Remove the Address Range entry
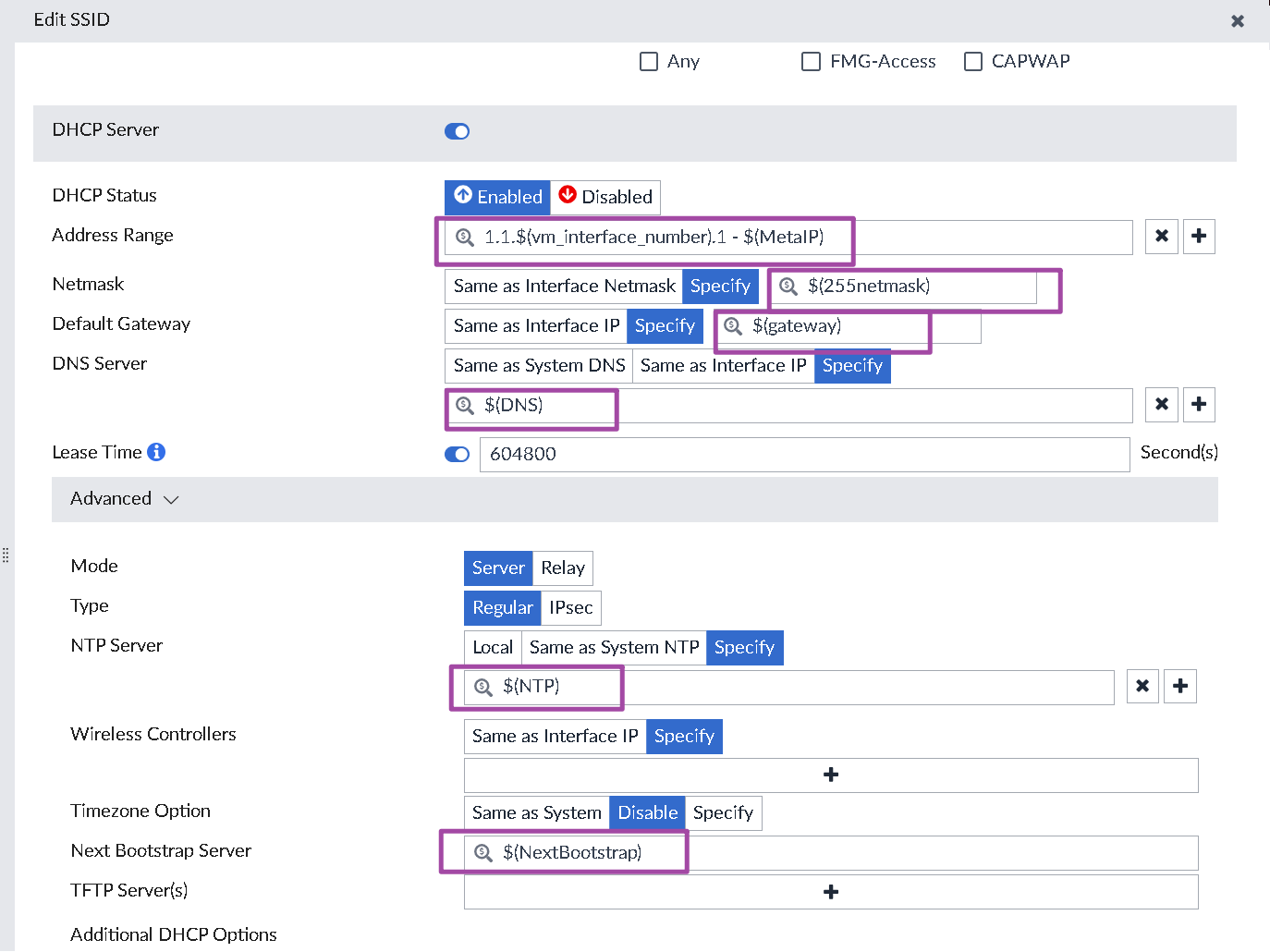The width and height of the screenshot is (1270, 952). click(x=1161, y=237)
